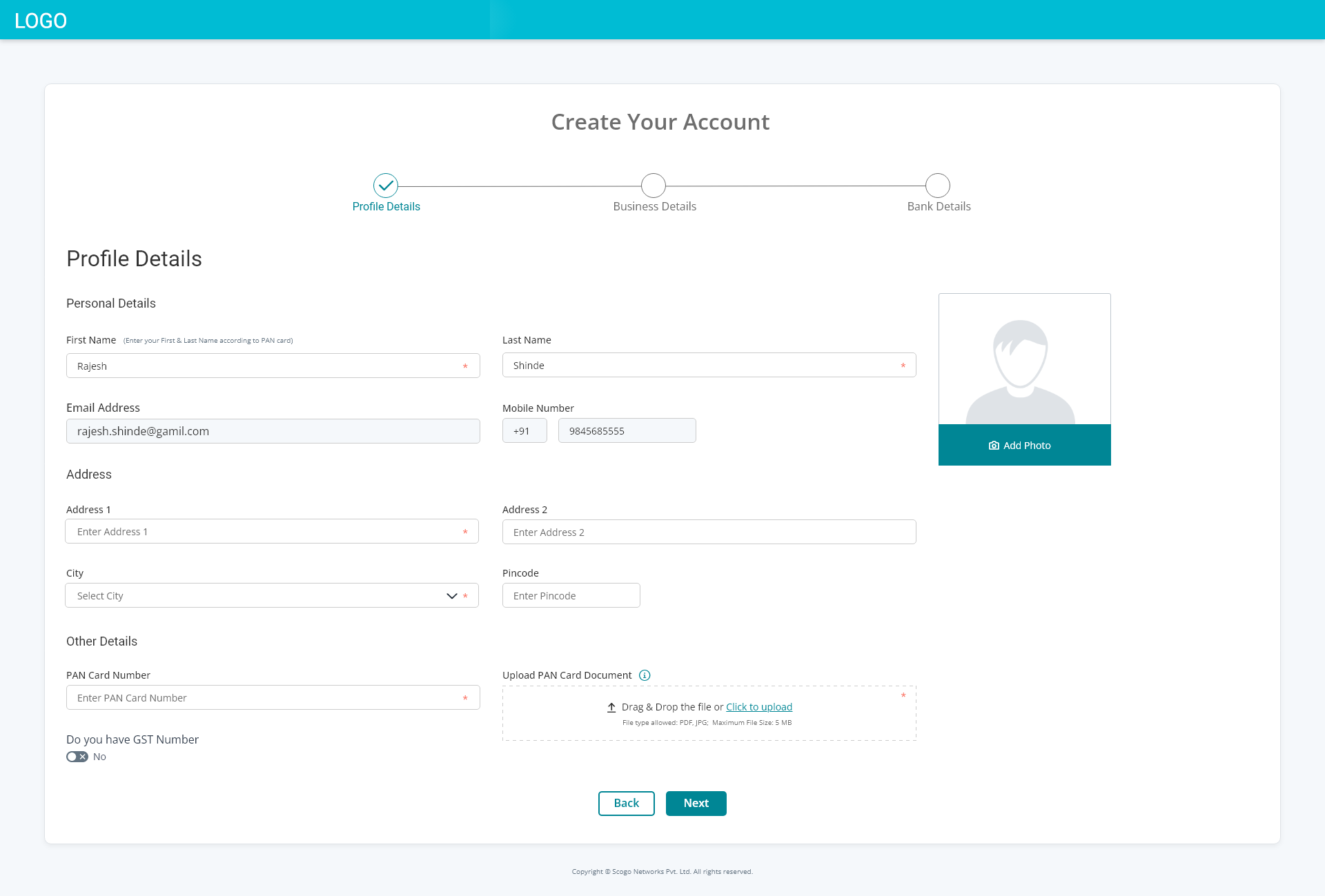Image resolution: width=1325 pixels, height=896 pixels.
Task: Click the info icon beside Upload PAN Card Document
Action: (x=645, y=675)
